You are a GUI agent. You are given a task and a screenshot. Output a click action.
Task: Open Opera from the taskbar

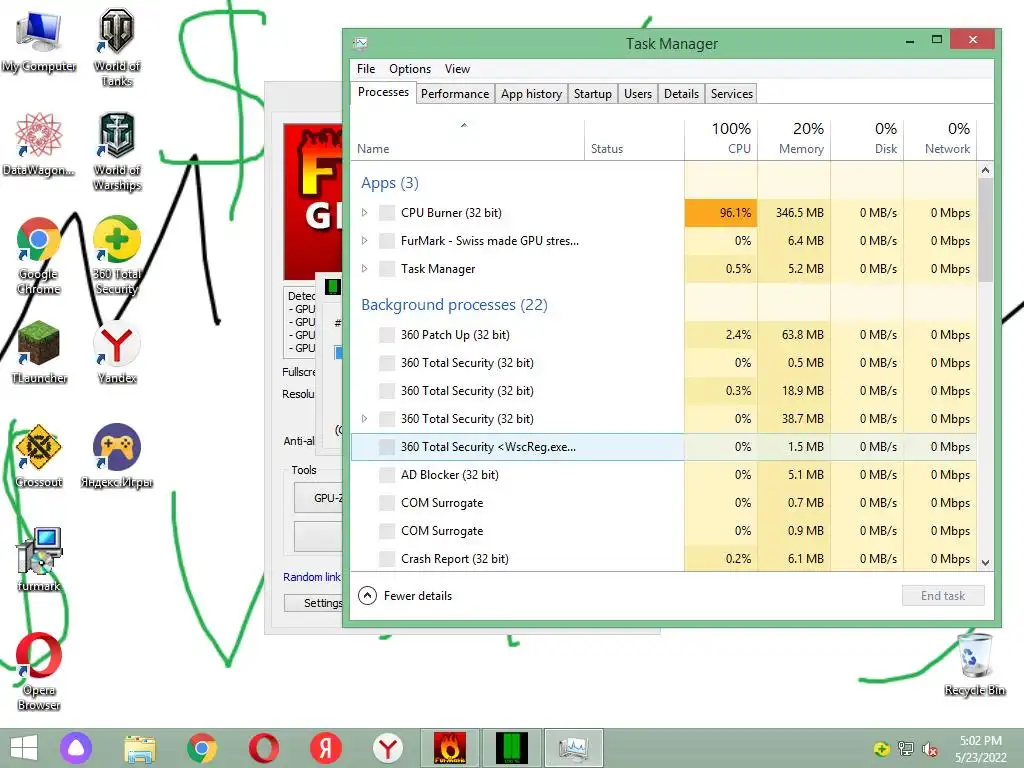(264, 748)
